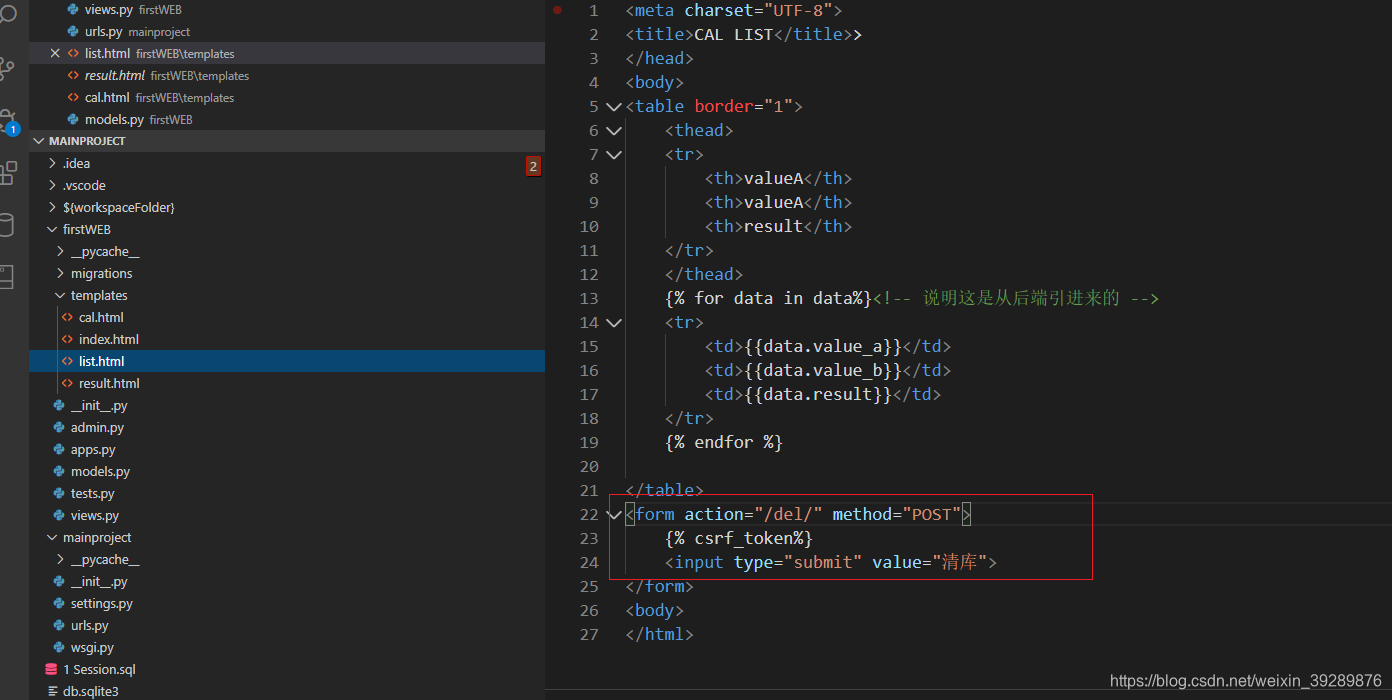Collapse the mainproject folder in tree
This screenshot has height=700, width=1392.
click(x=53, y=537)
